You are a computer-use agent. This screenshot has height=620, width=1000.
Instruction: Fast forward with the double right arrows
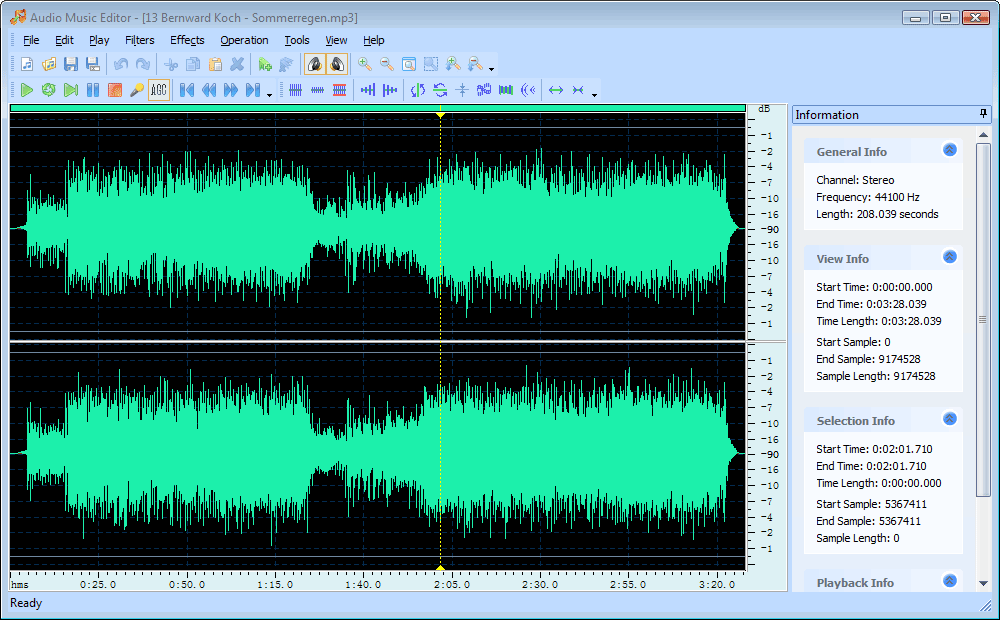tap(231, 90)
